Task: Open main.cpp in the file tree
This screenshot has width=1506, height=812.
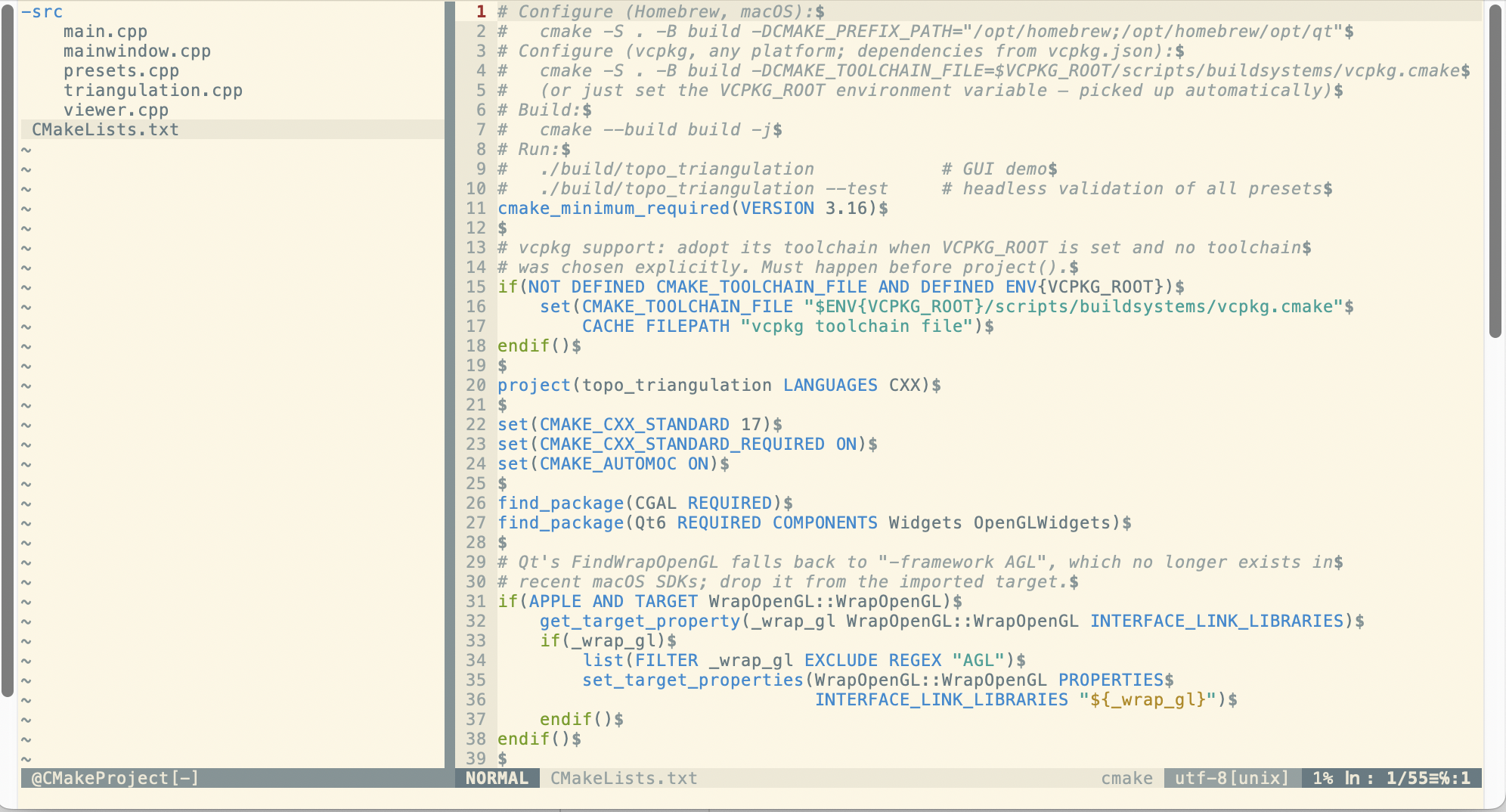Action: point(105,32)
